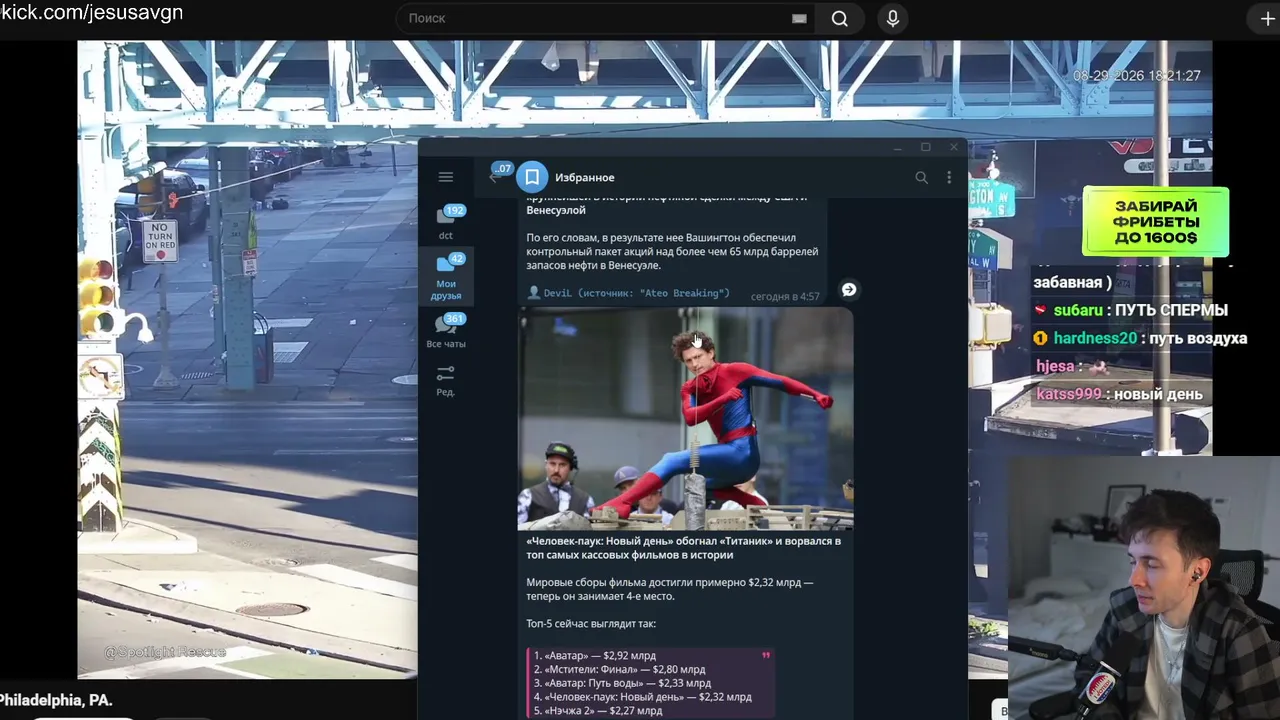The width and height of the screenshot is (1280, 720).
Task: Click the headline about «Титаник» box office
Action: click(x=683, y=548)
